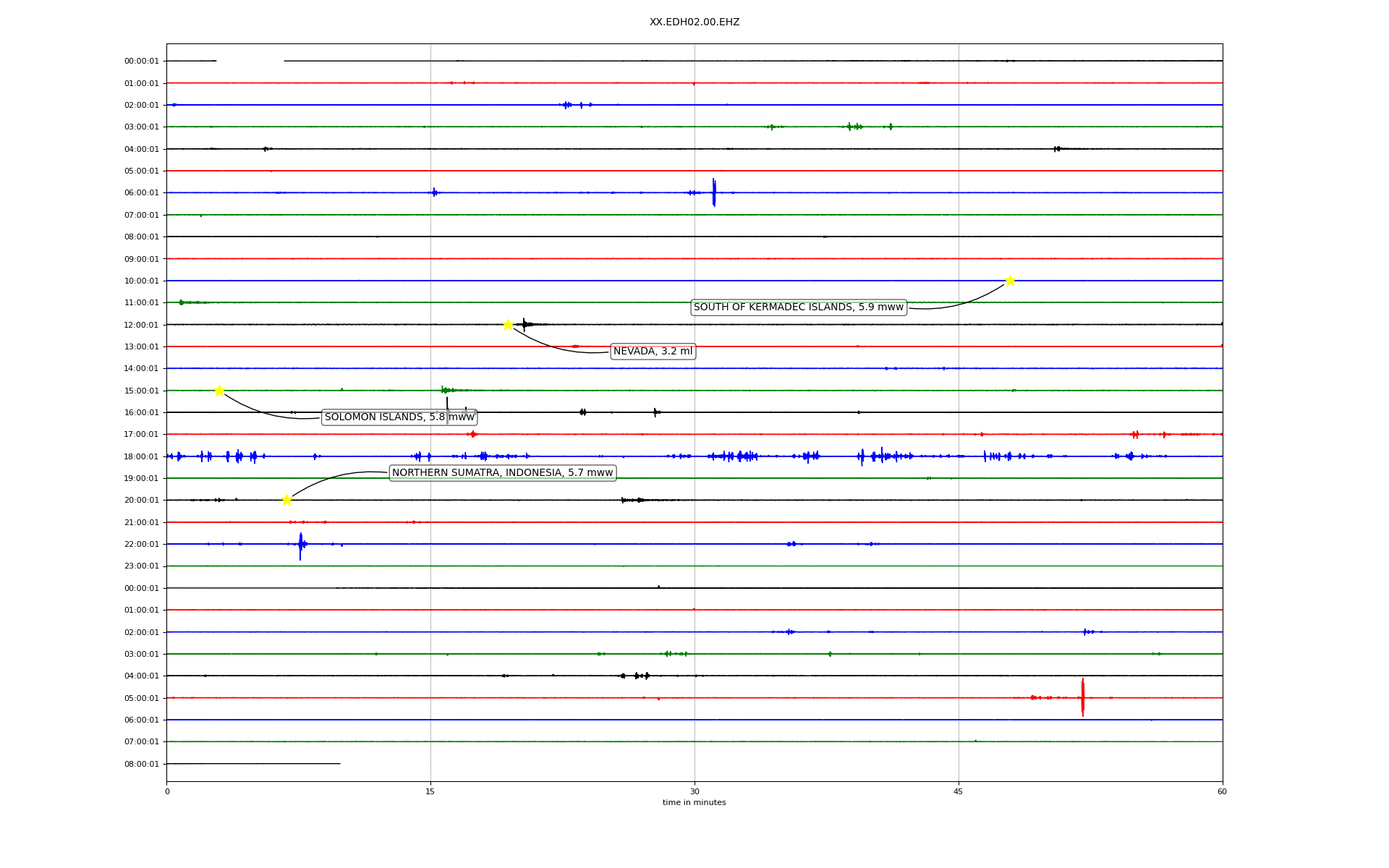The width and height of the screenshot is (1389, 868).
Task: Open the SOUTH OF KERMADEC ISLANDS, 5.9 mww label
Action: tap(798, 307)
